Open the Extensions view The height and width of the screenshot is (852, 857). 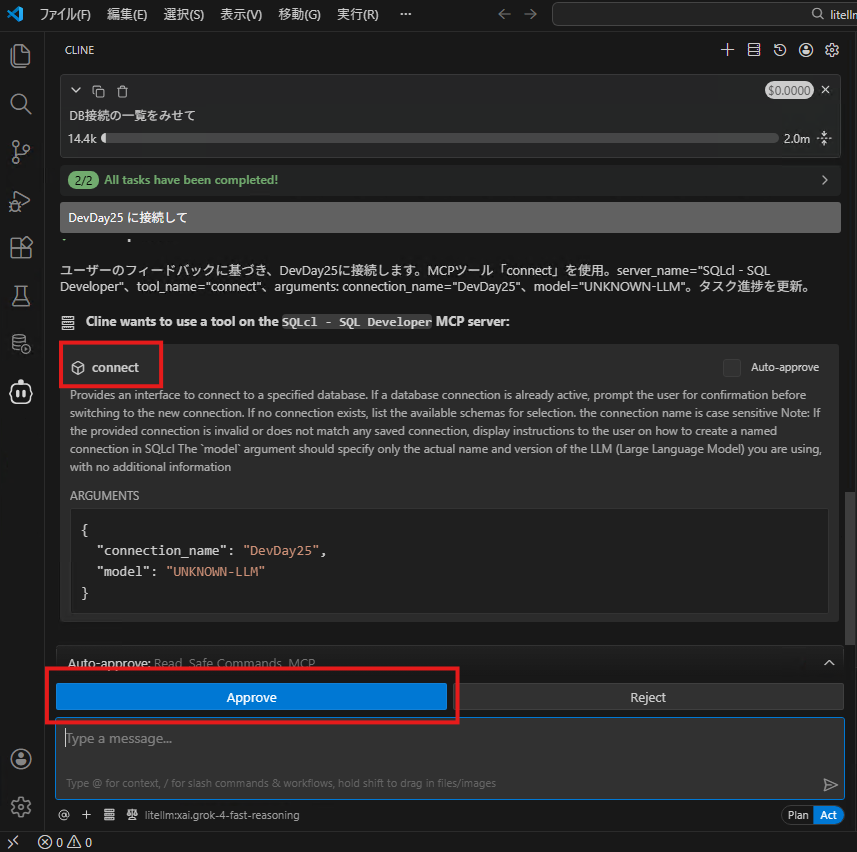pyautogui.click(x=21, y=248)
